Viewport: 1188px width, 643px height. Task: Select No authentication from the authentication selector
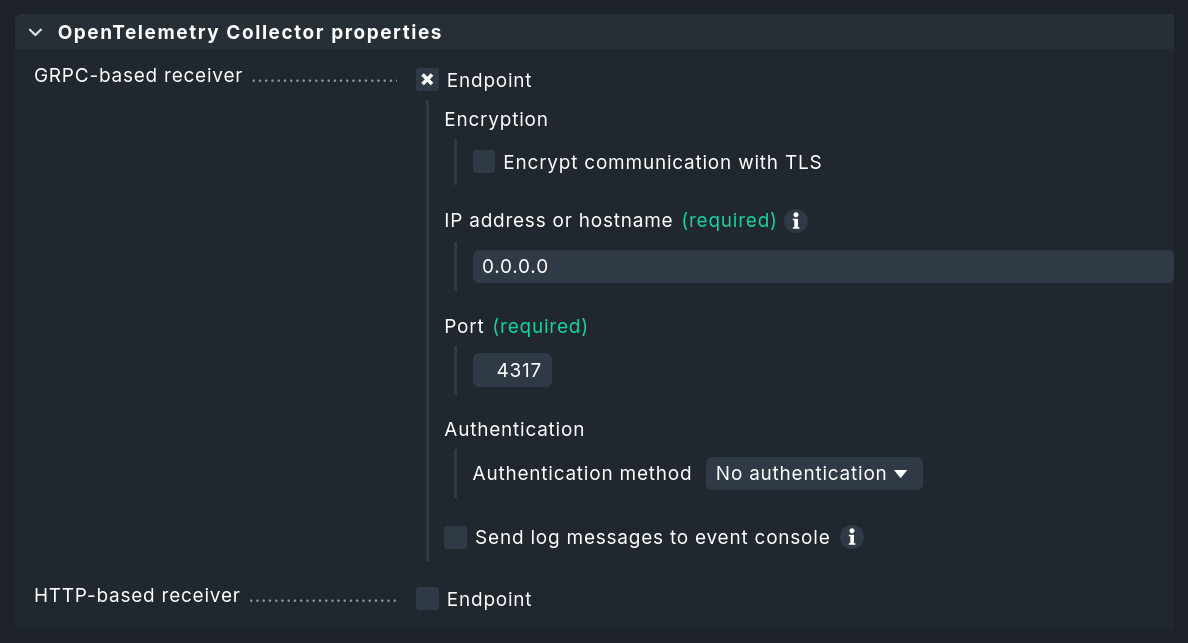tap(814, 473)
